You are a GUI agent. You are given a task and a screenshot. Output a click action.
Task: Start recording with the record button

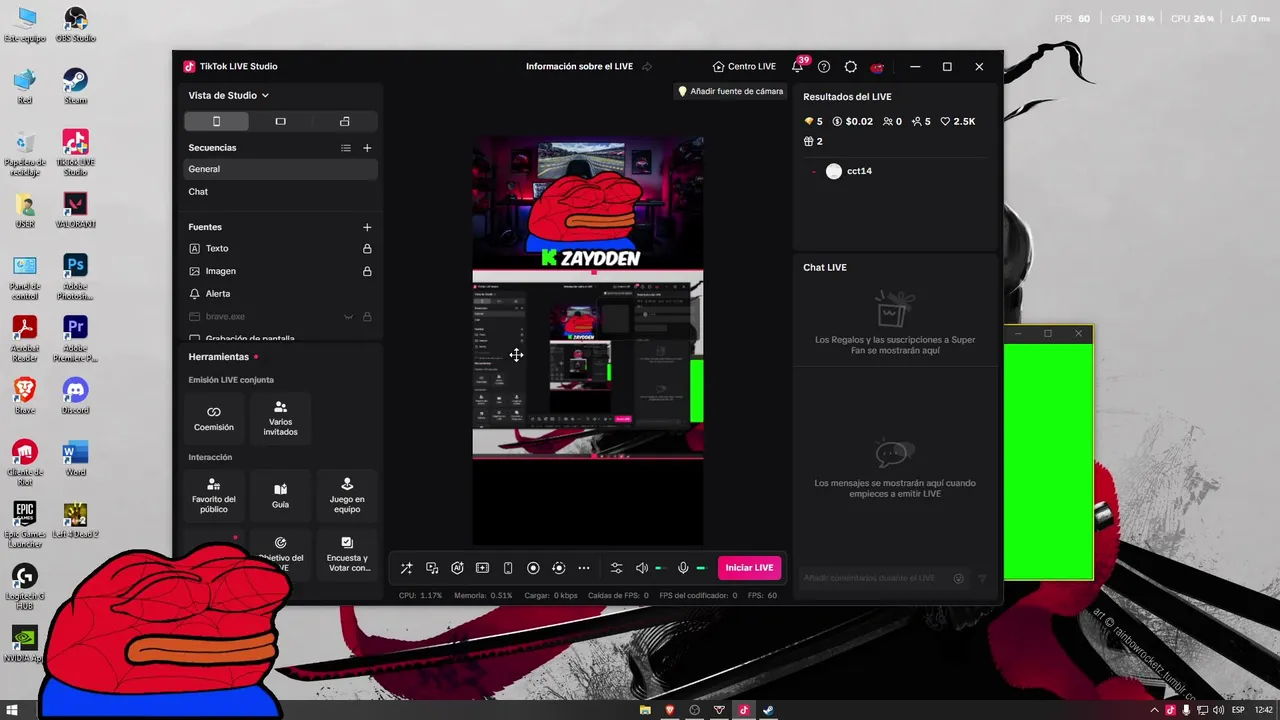tap(533, 568)
